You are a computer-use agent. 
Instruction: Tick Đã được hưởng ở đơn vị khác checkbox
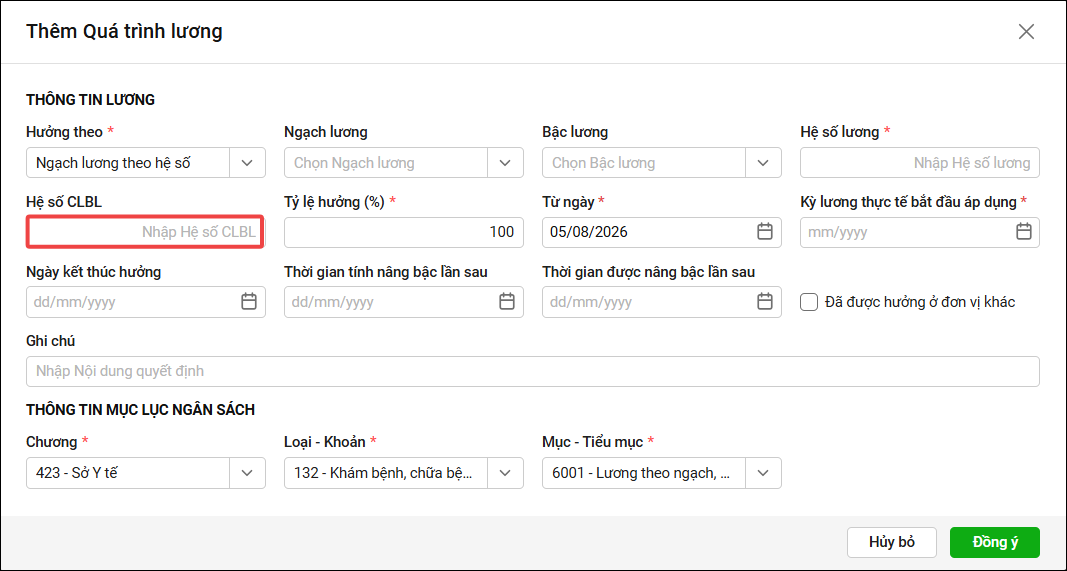(x=809, y=302)
